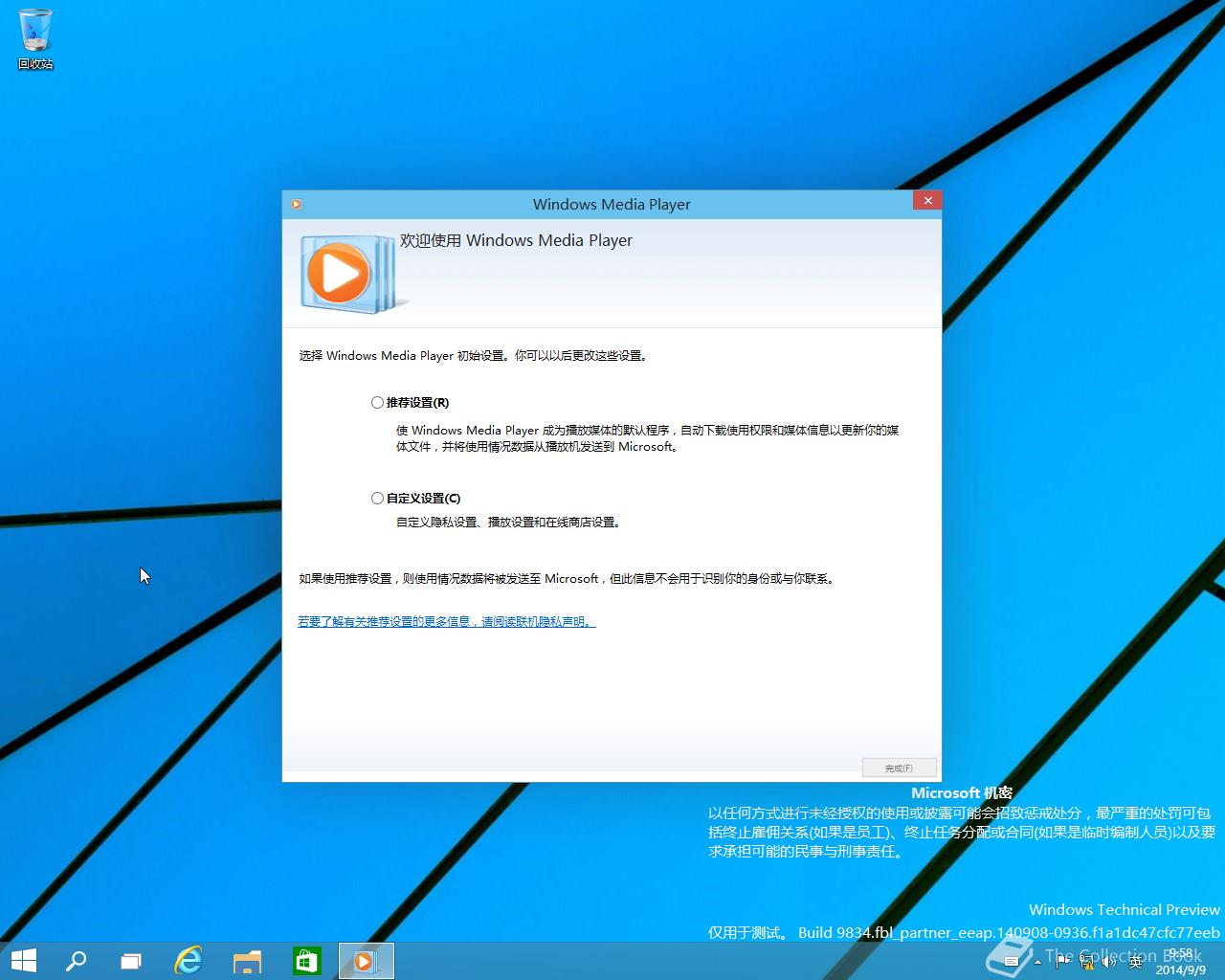
Task: Click the 完成(F) finish button
Action: tap(899, 768)
